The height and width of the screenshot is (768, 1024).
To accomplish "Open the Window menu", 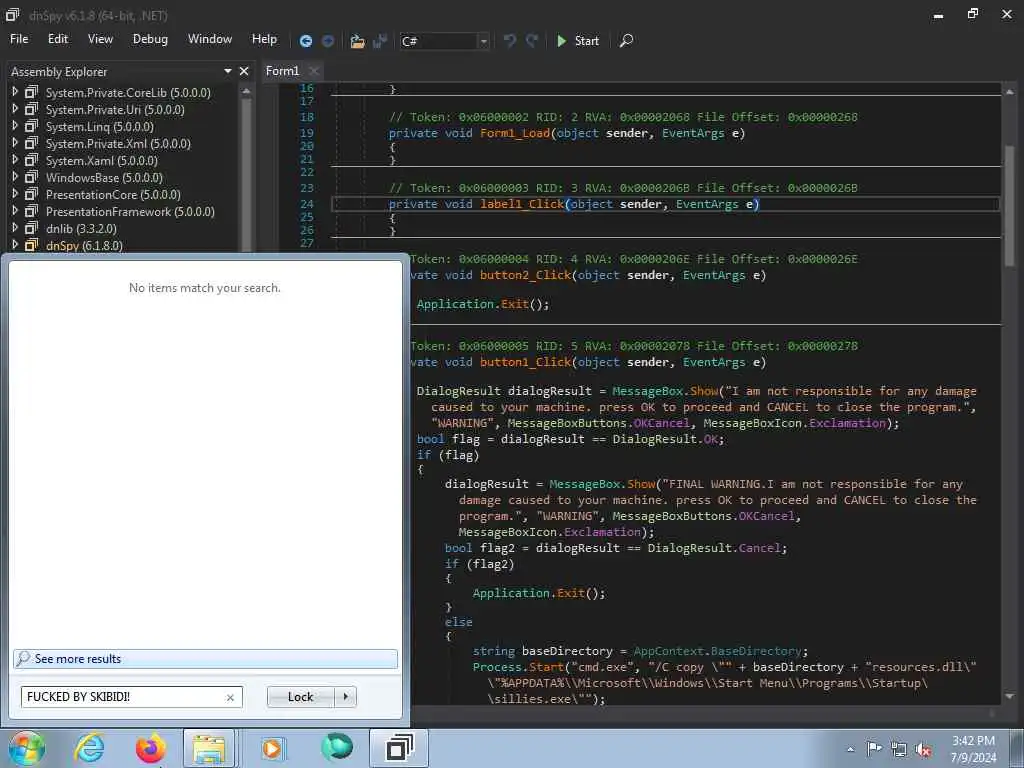I will pyautogui.click(x=210, y=39).
